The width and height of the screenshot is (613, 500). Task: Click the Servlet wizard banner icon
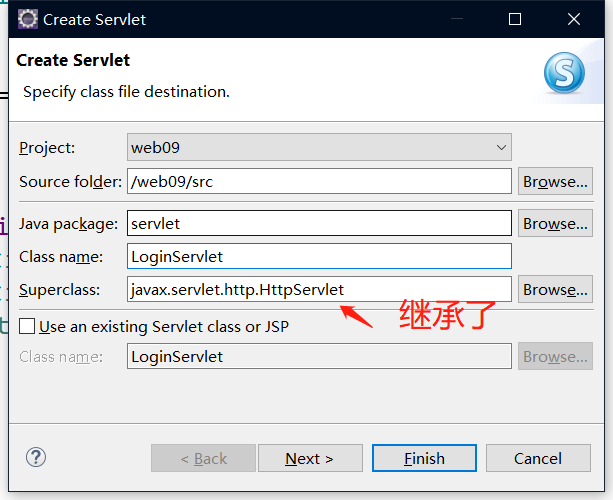coord(563,71)
